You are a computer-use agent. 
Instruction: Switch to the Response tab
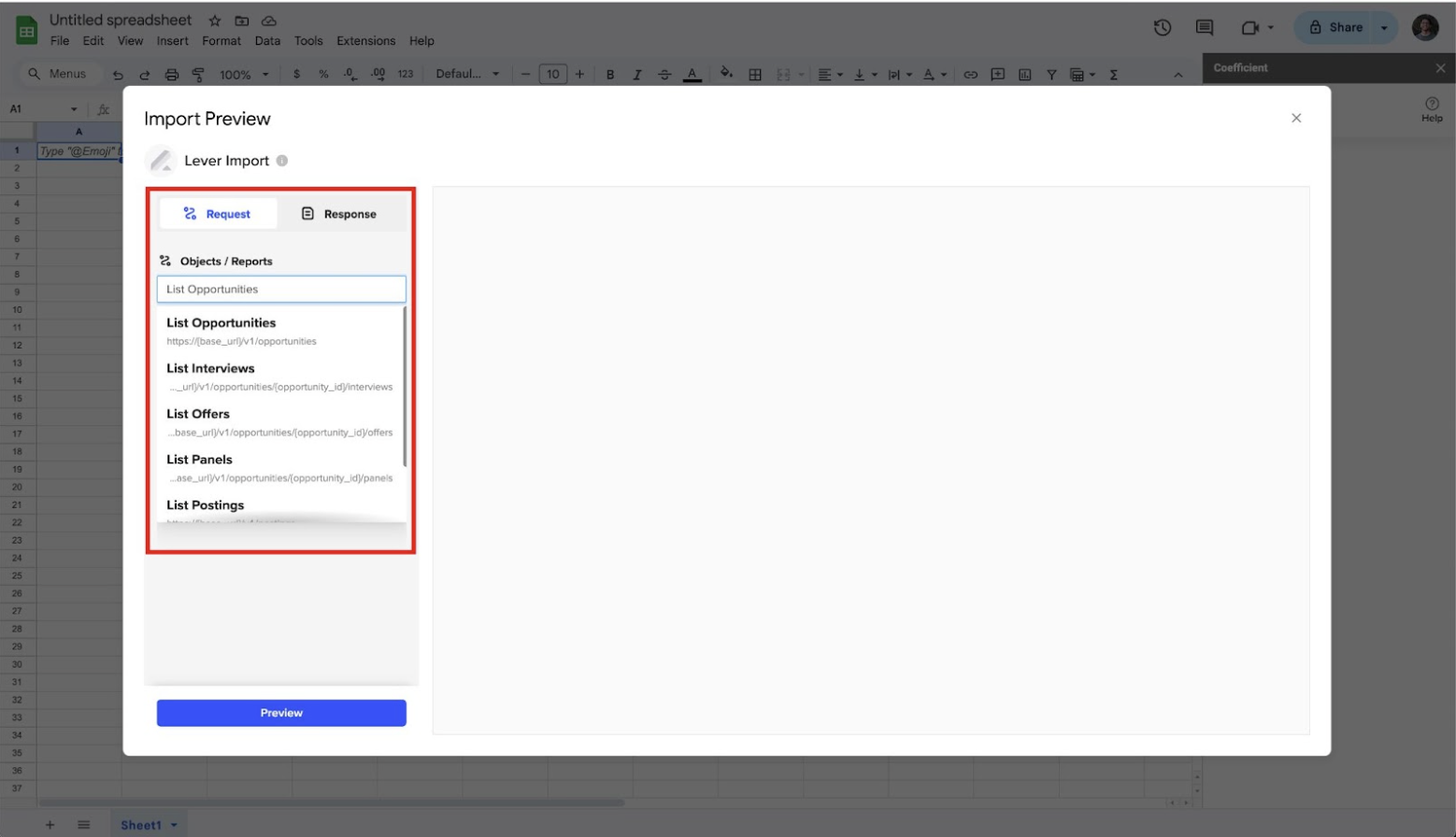pyautogui.click(x=339, y=214)
